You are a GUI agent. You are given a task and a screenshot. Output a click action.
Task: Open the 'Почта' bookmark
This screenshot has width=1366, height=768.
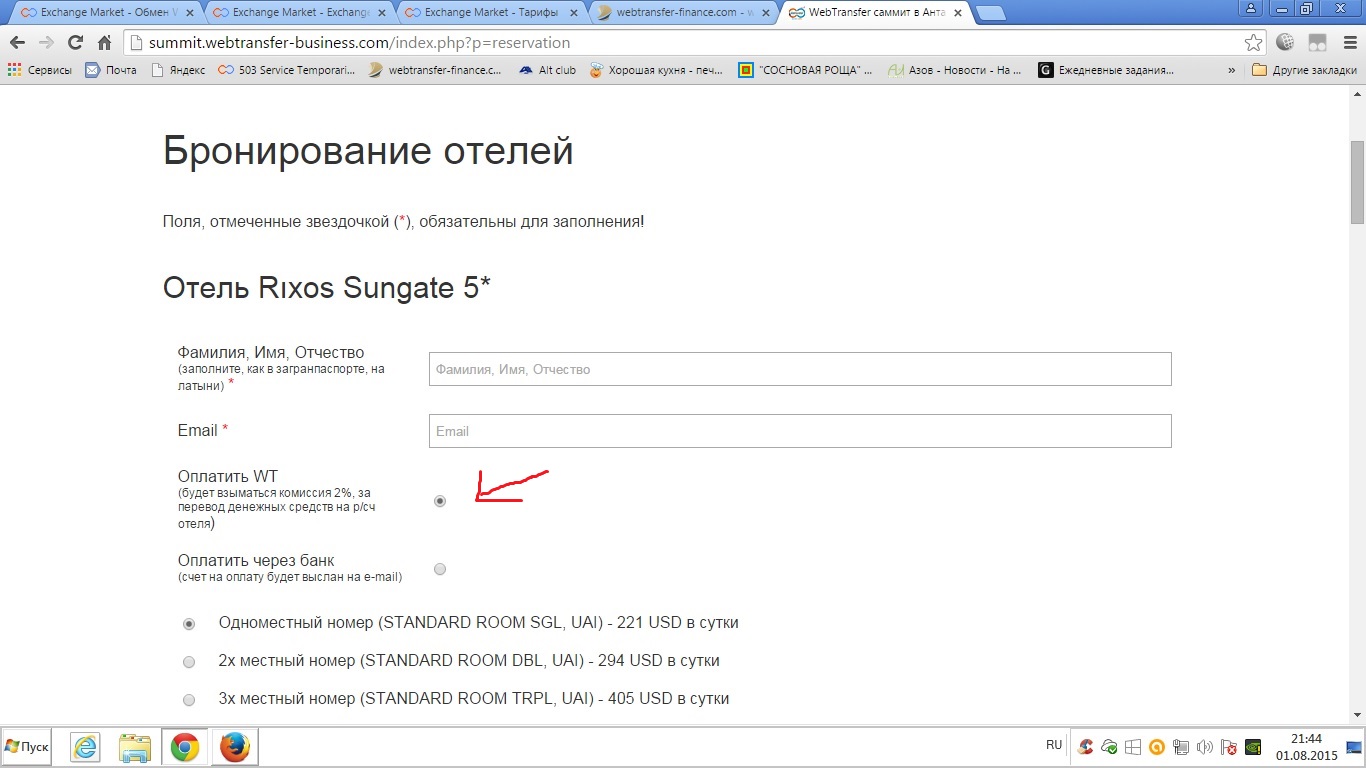(111, 70)
